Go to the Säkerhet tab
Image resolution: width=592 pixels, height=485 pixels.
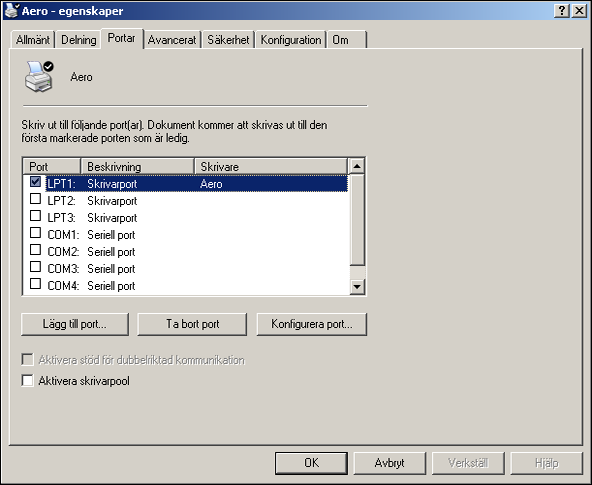tap(228, 40)
